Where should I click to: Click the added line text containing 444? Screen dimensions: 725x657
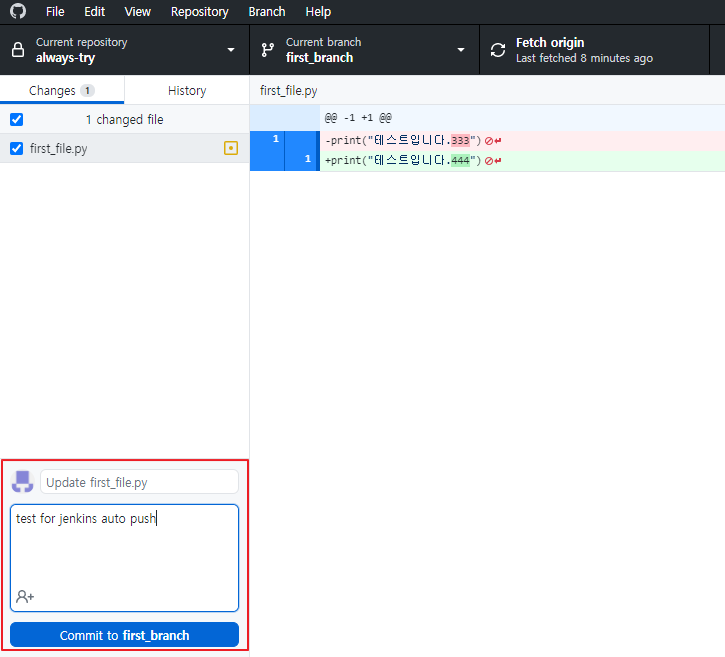coord(403,161)
